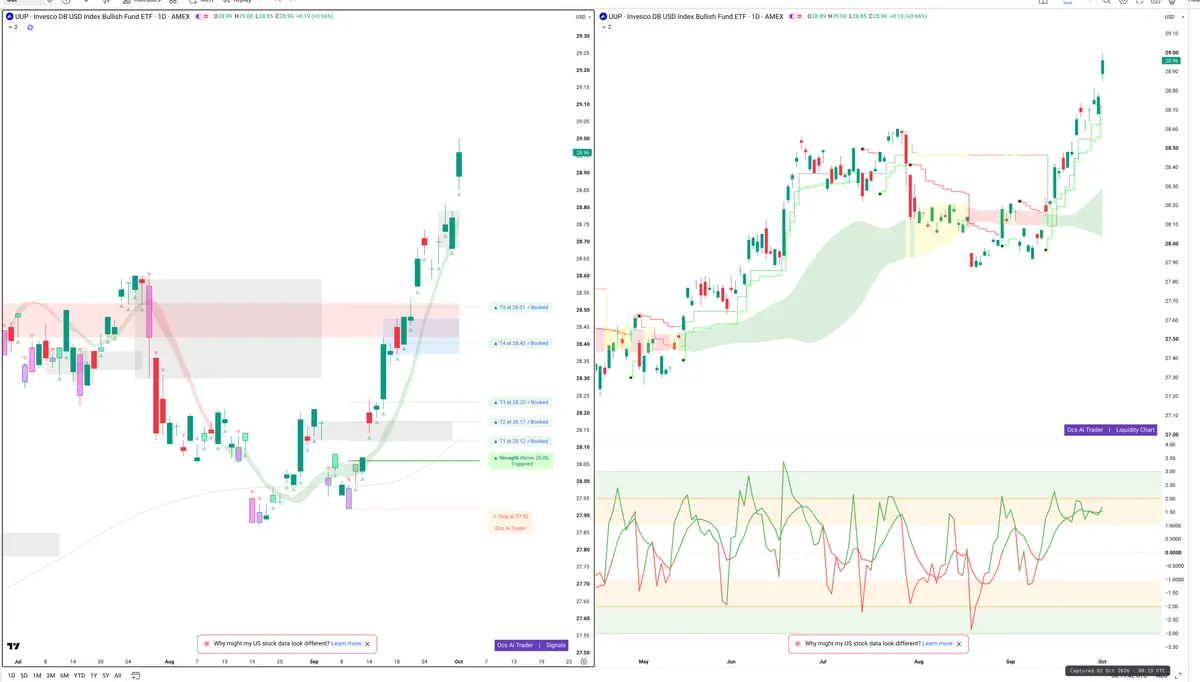The height and width of the screenshot is (682, 1200).
Task: Click the T1 at 28.12 Booked label
Action: [521, 441]
